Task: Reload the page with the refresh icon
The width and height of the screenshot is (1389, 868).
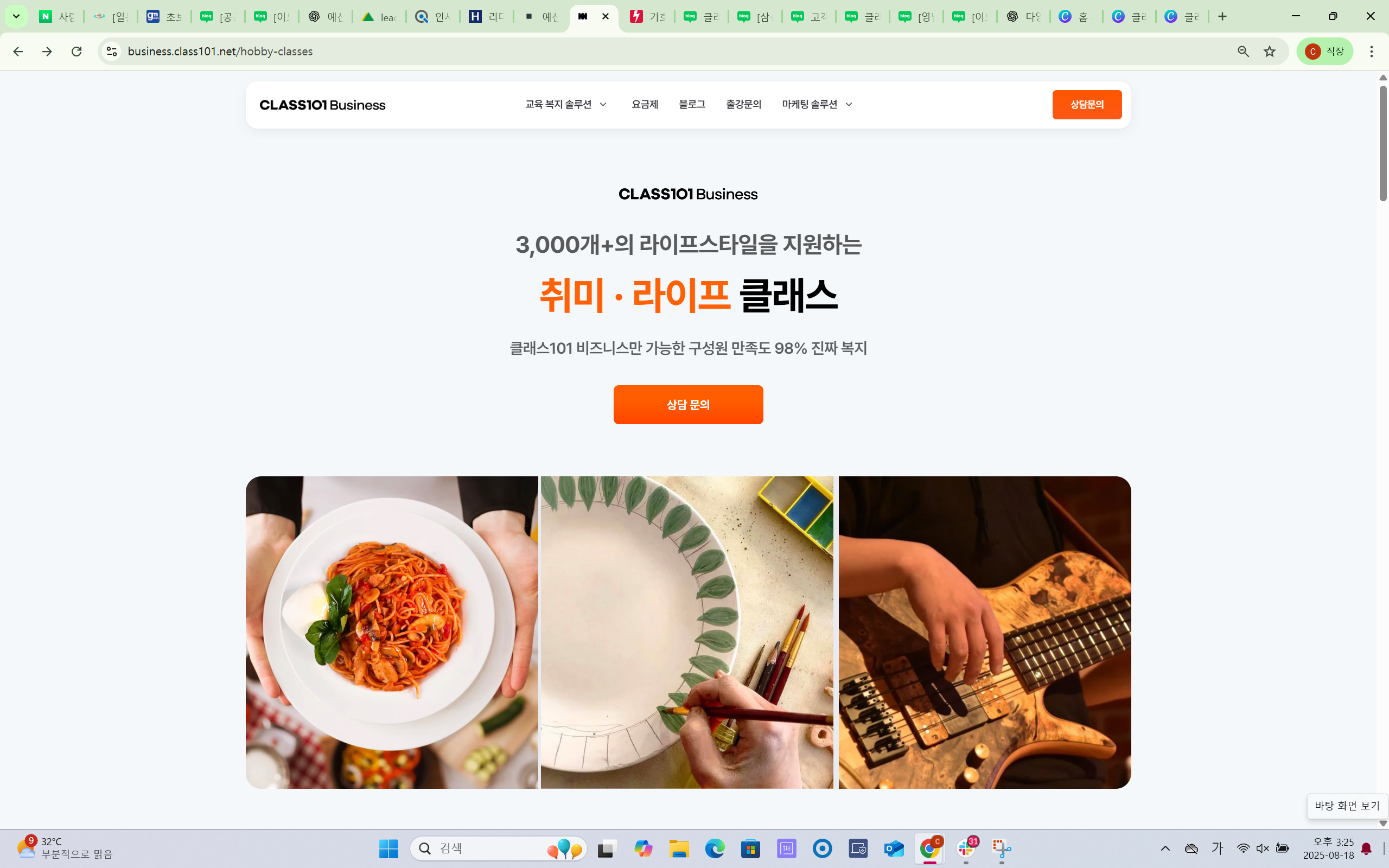Action: point(77,52)
